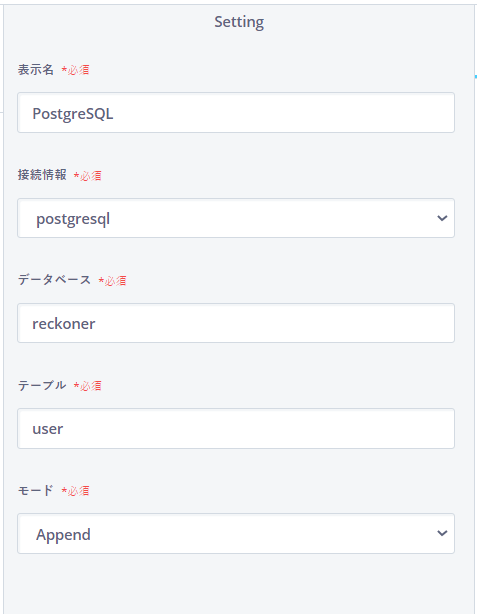478x614 pixels.
Task: Click the データベース field showing reckoner
Action: [236, 323]
